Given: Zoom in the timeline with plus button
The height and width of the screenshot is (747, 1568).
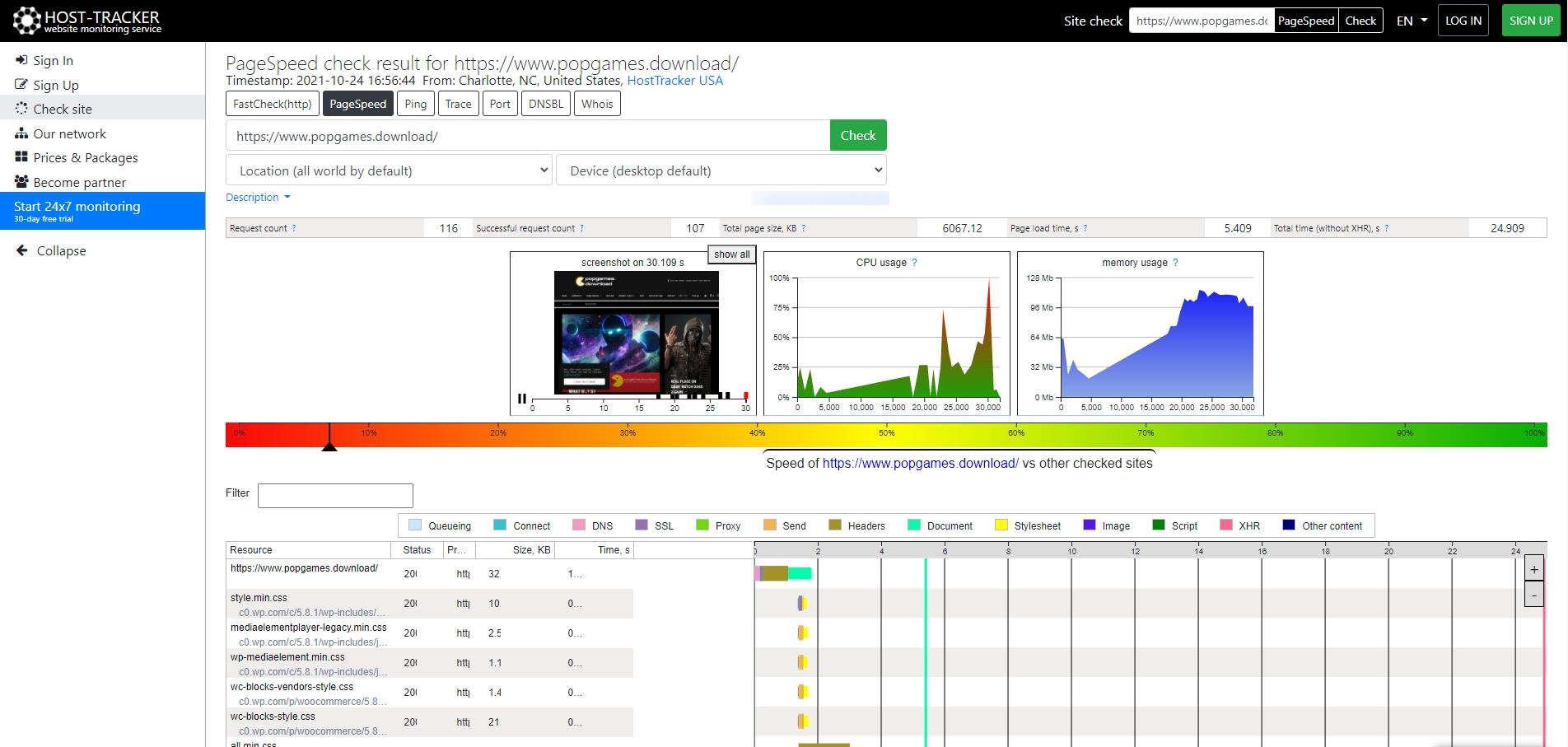Looking at the screenshot, I should 1533,569.
